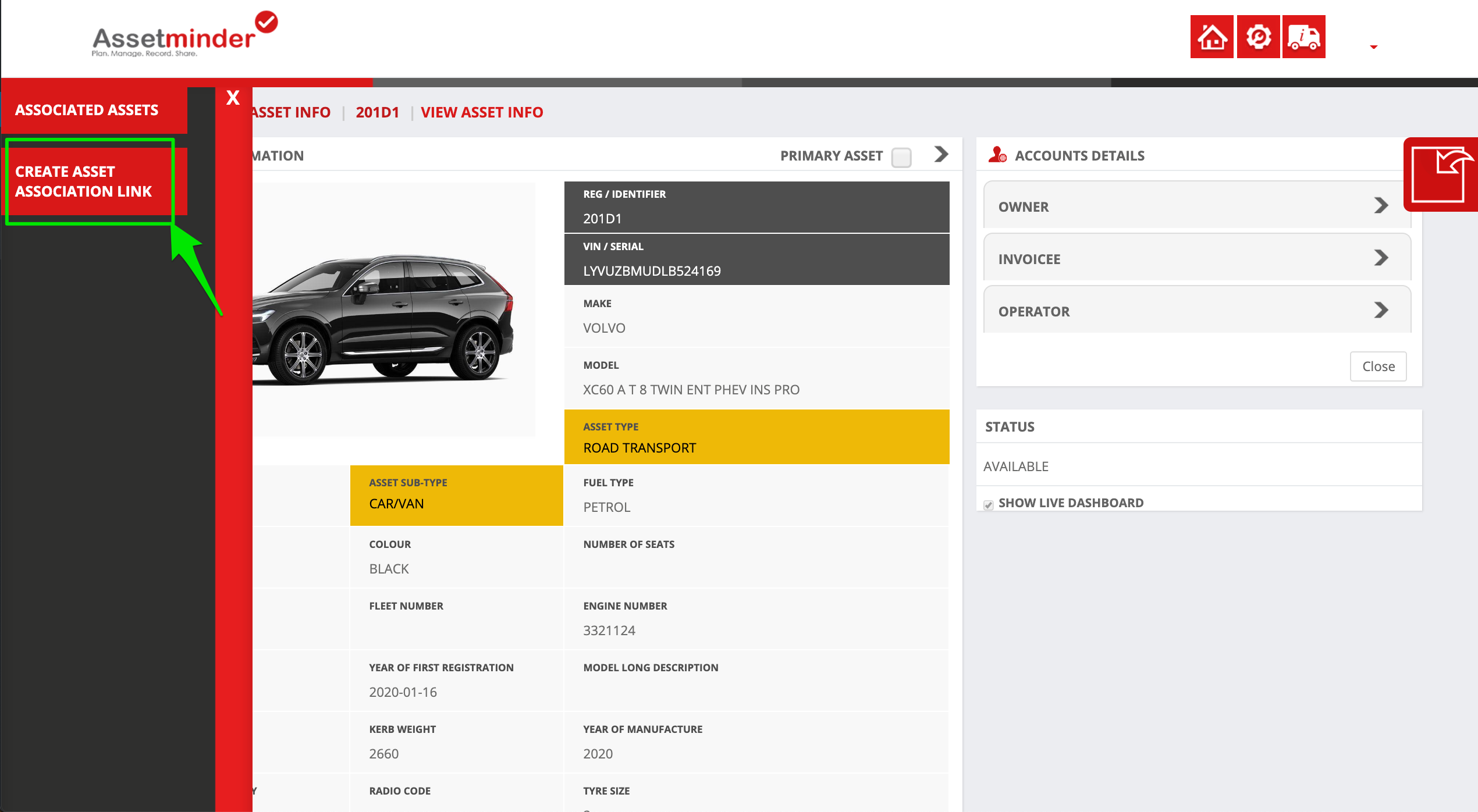Viewport: 1478px width, 812px height.
Task: Click the Radio Code field label
Action: 400,791
